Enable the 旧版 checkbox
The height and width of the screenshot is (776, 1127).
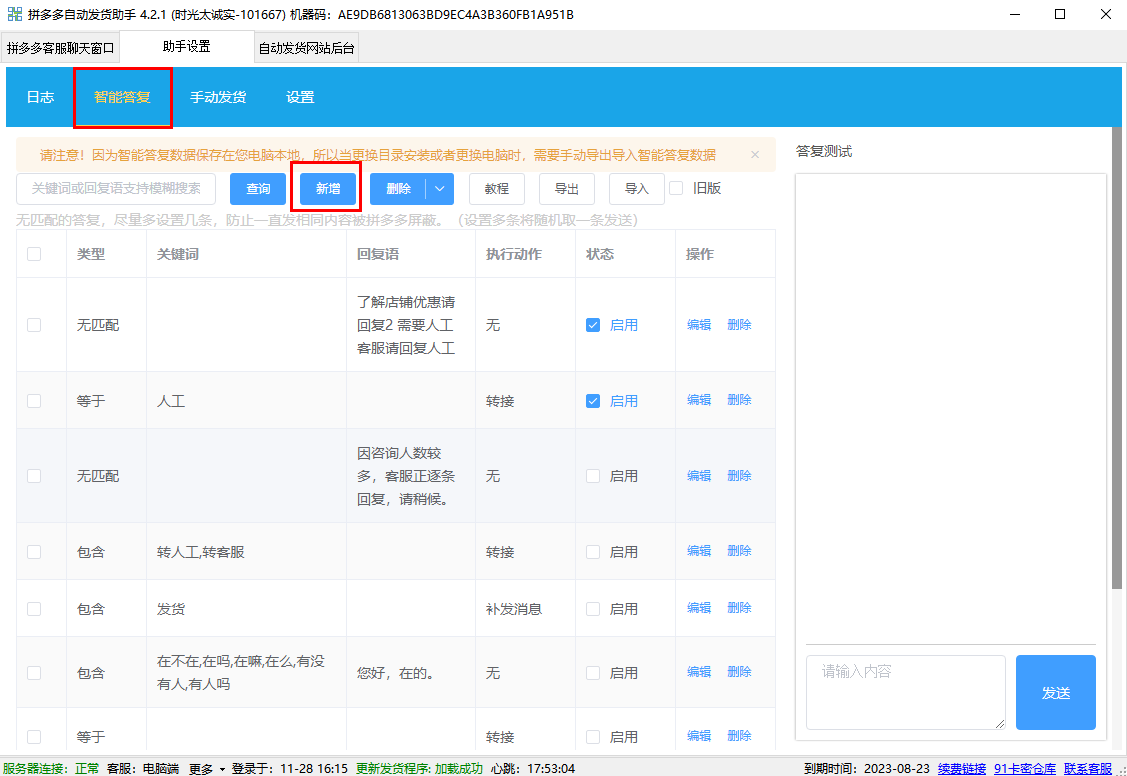[x=676, y=188]
